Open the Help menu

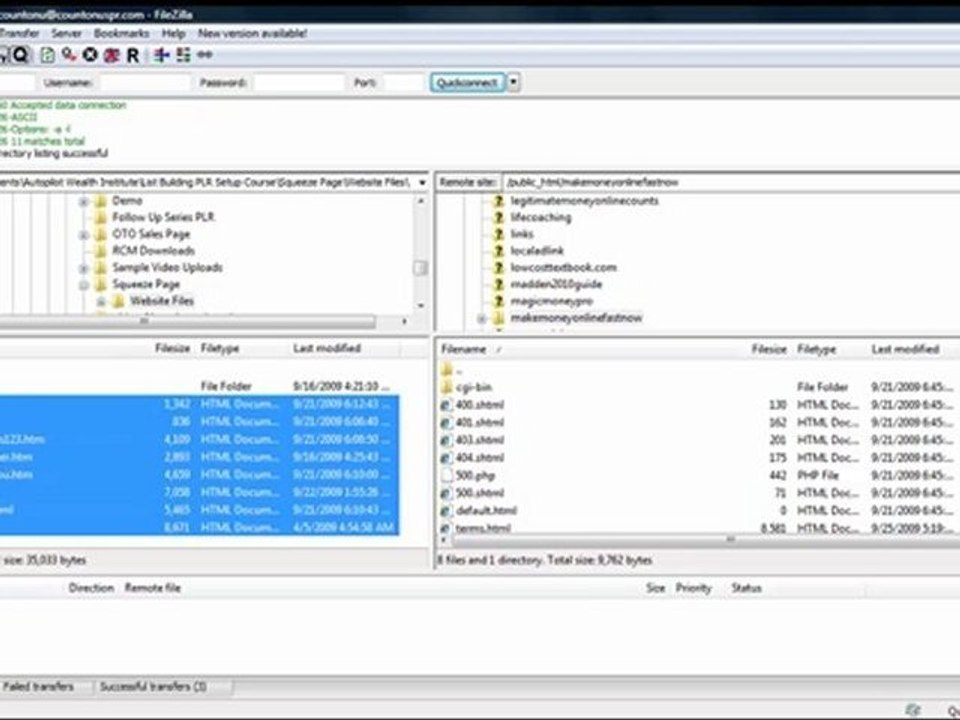coord(173,33)
